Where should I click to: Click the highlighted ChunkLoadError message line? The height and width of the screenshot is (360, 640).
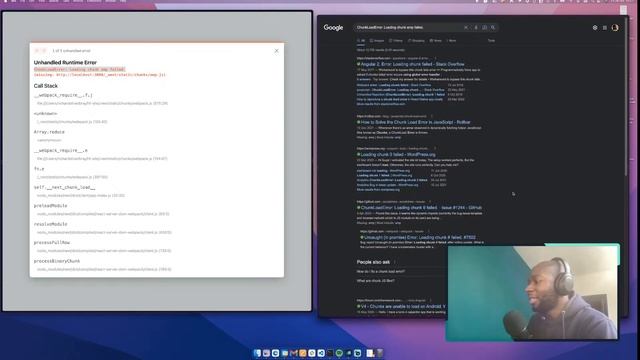pyautogui.click(x=80, y=69)
